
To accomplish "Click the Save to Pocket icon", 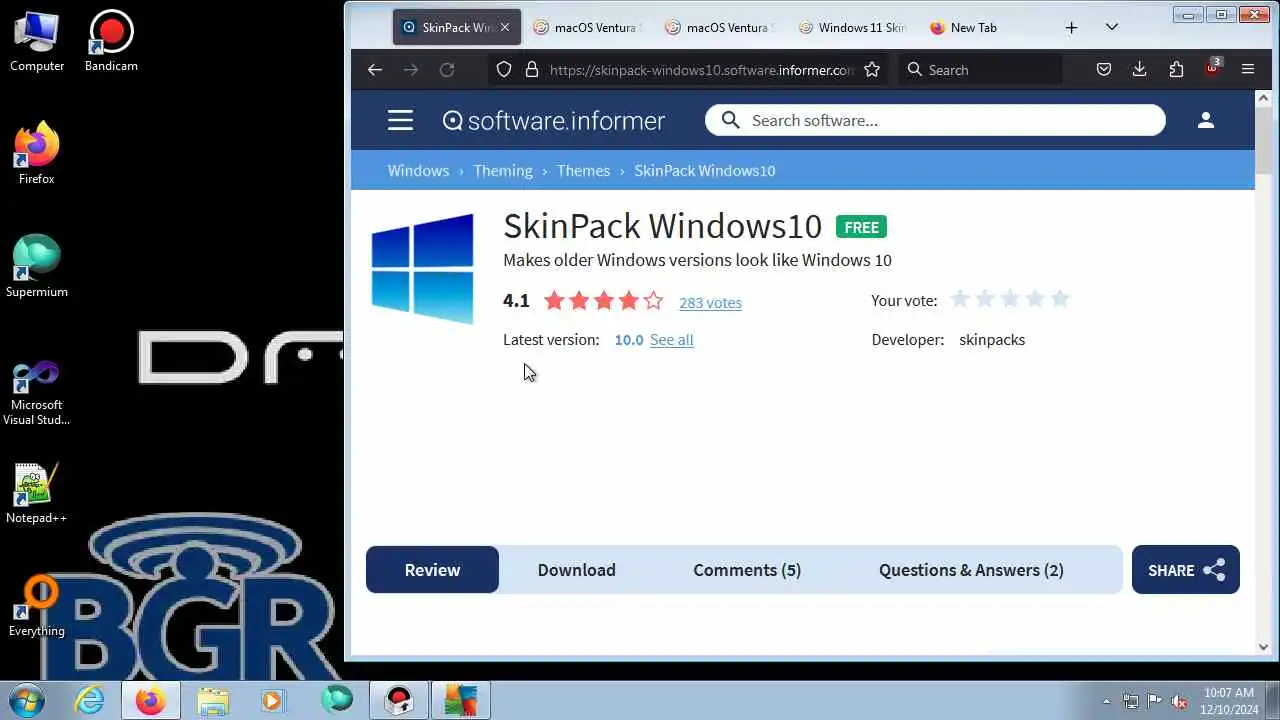I will coord(1104,69).
